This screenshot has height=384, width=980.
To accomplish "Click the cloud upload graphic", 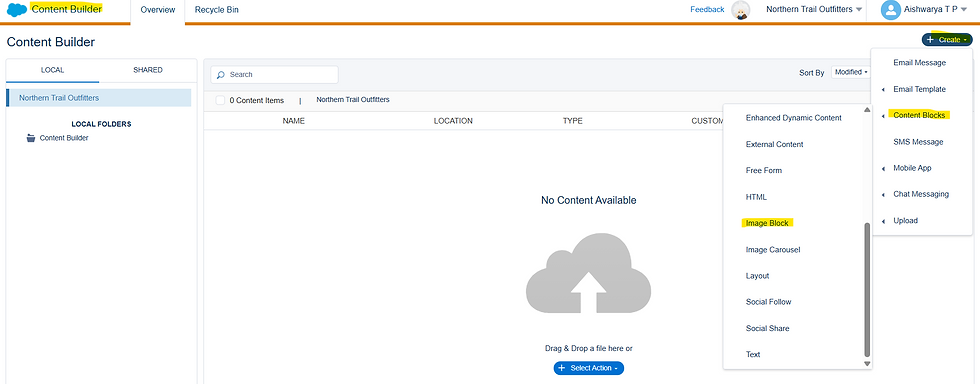I will tap(588, 273).
